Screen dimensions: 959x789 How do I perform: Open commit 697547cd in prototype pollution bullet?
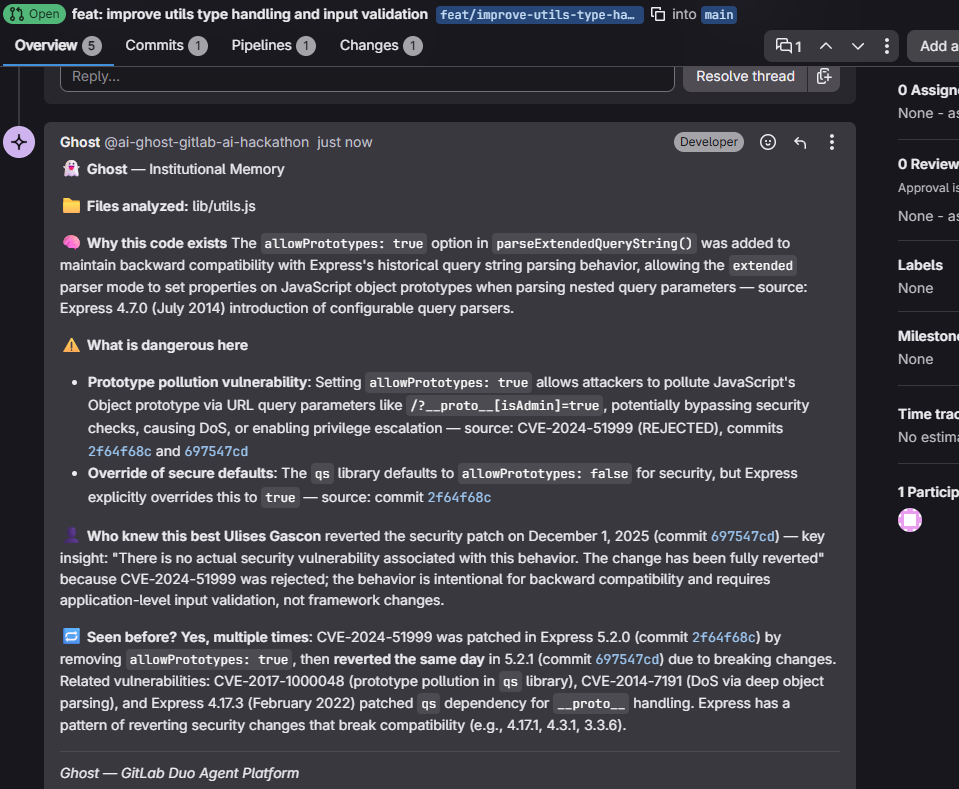(217, 451)
